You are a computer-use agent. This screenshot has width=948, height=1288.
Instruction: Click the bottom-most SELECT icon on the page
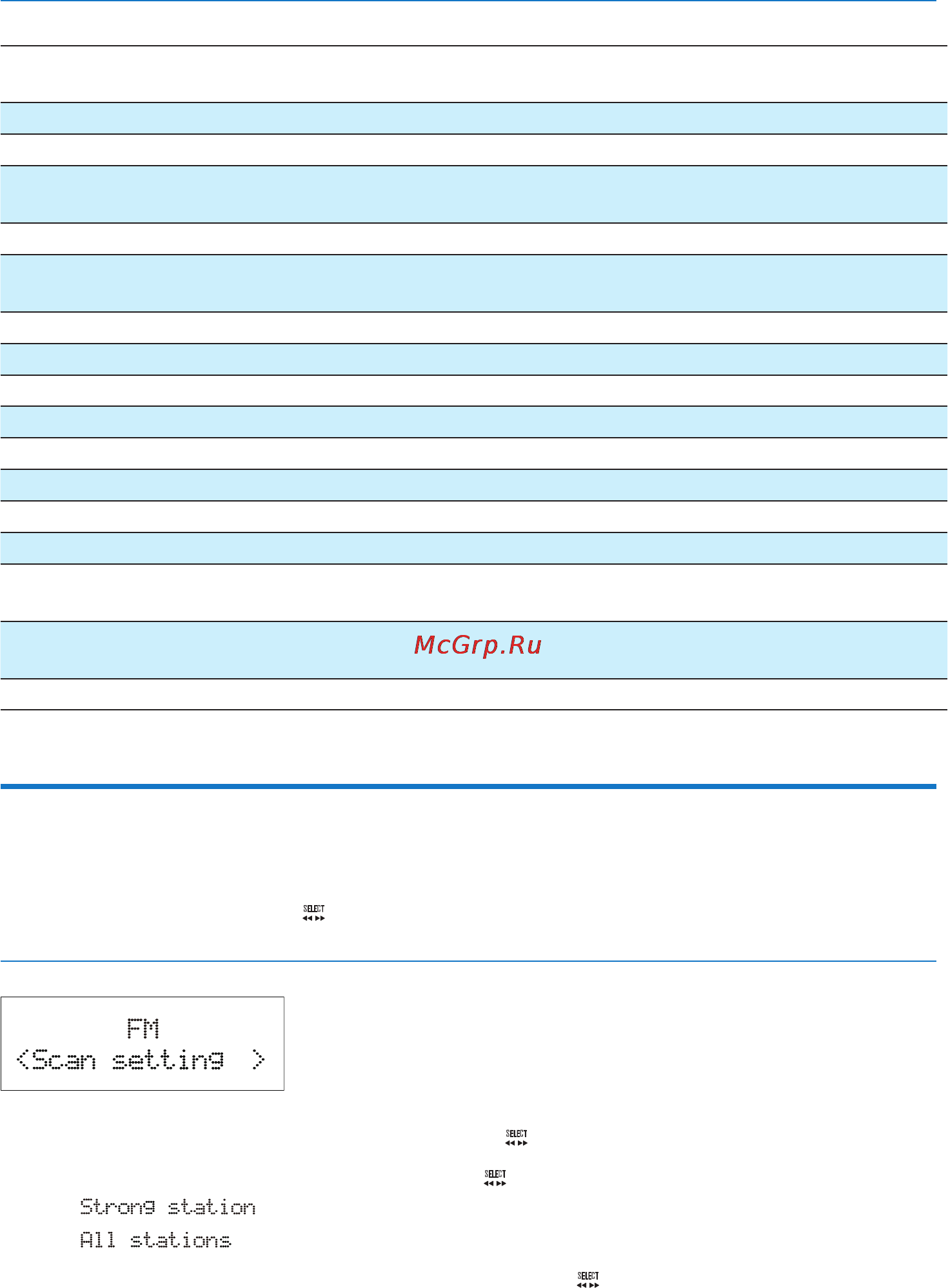pyautogui.click(x=588, y=1280)
